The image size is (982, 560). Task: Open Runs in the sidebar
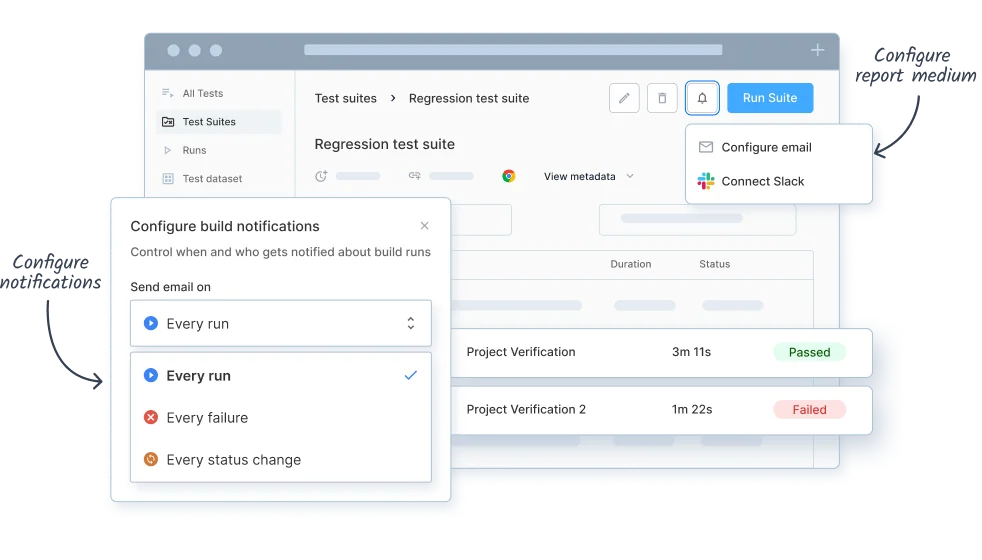tap(194, 150)
